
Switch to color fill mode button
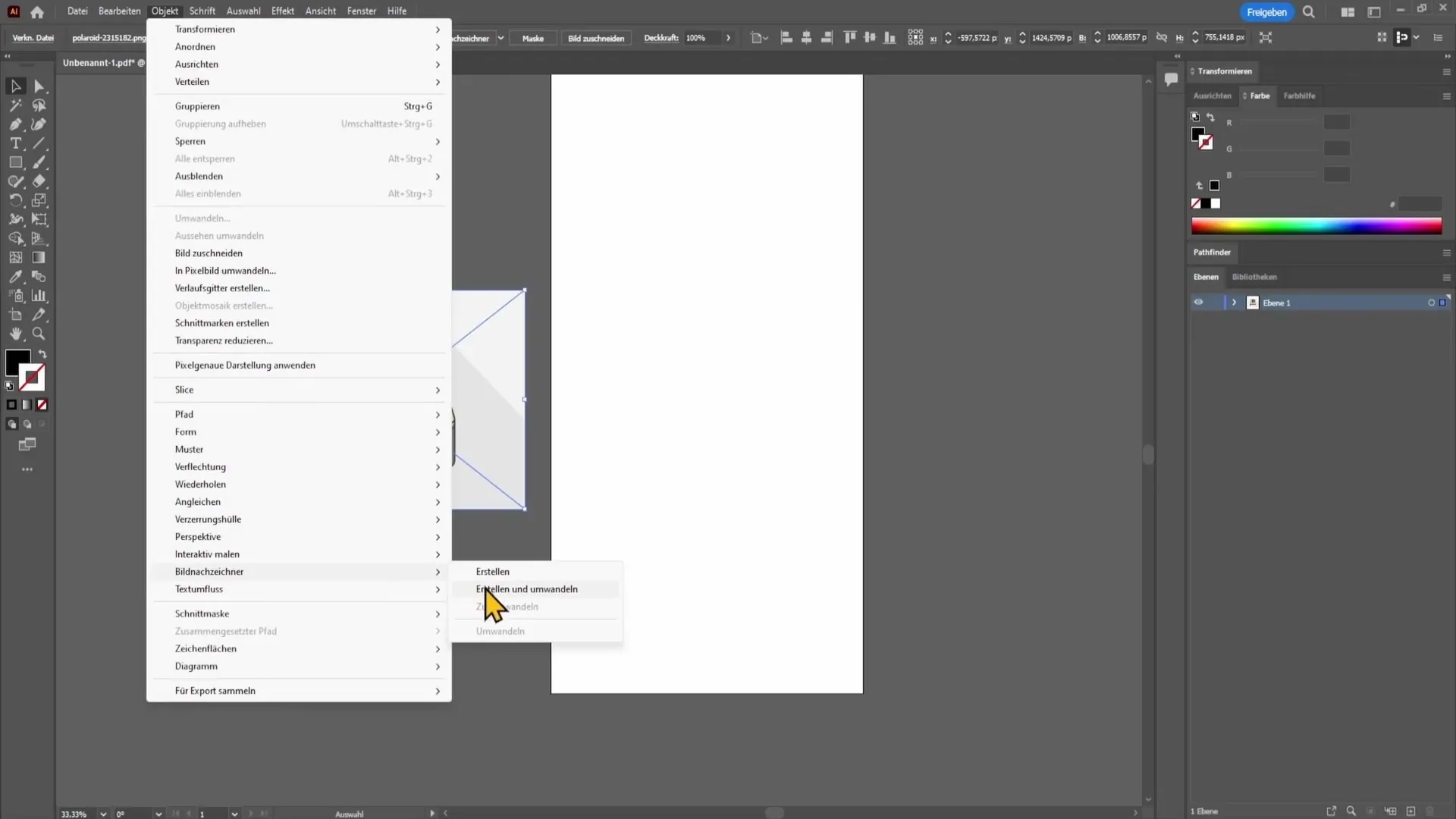[11, 405]
